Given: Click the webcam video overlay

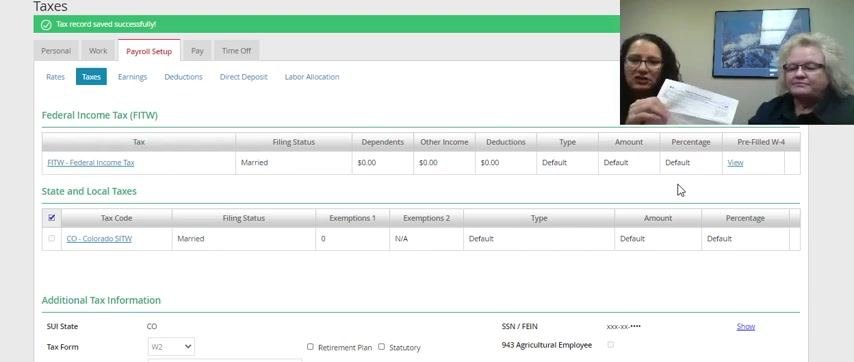Looking at the screenshot, I should (737, 62).
